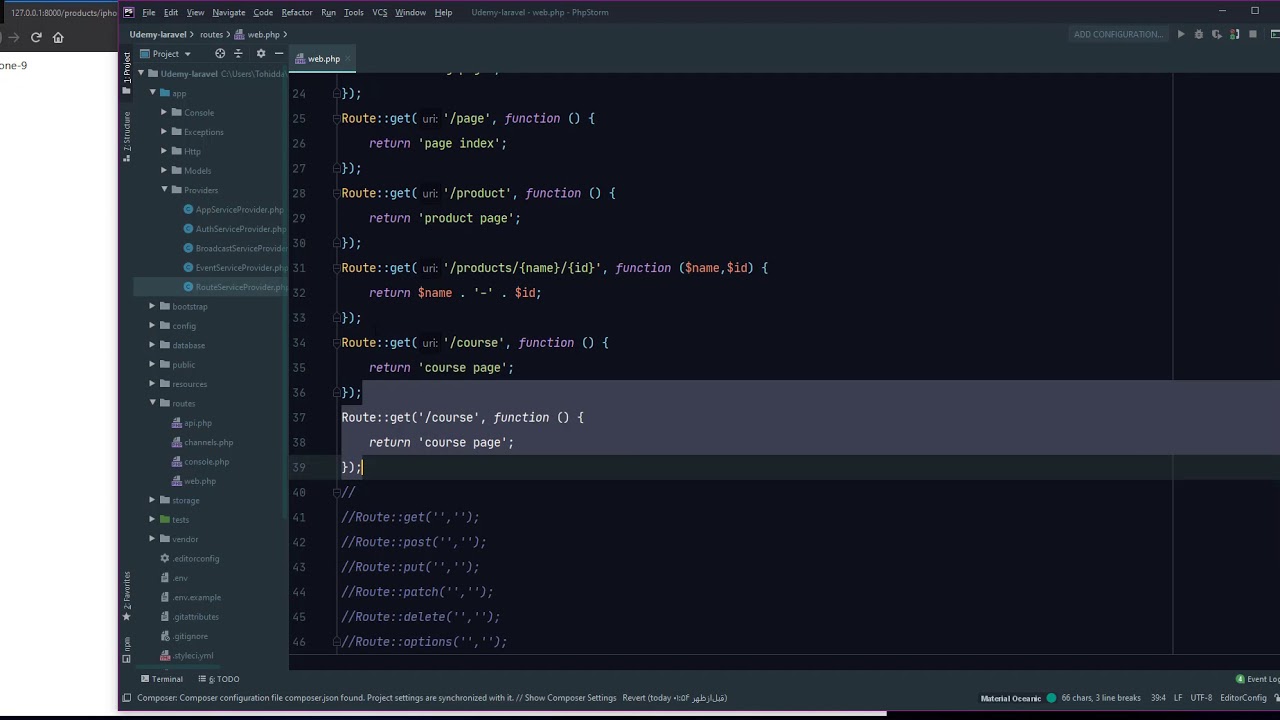This screenshot has width=1280, height=720.
Task: Fold the route block at line 34
Action: [x=337, y=343]
